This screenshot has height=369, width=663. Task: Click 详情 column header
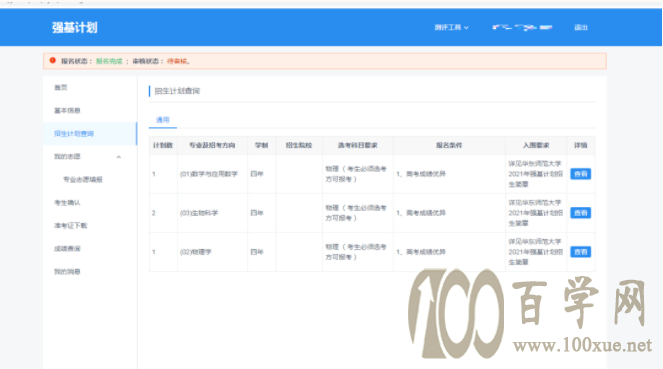581,145
